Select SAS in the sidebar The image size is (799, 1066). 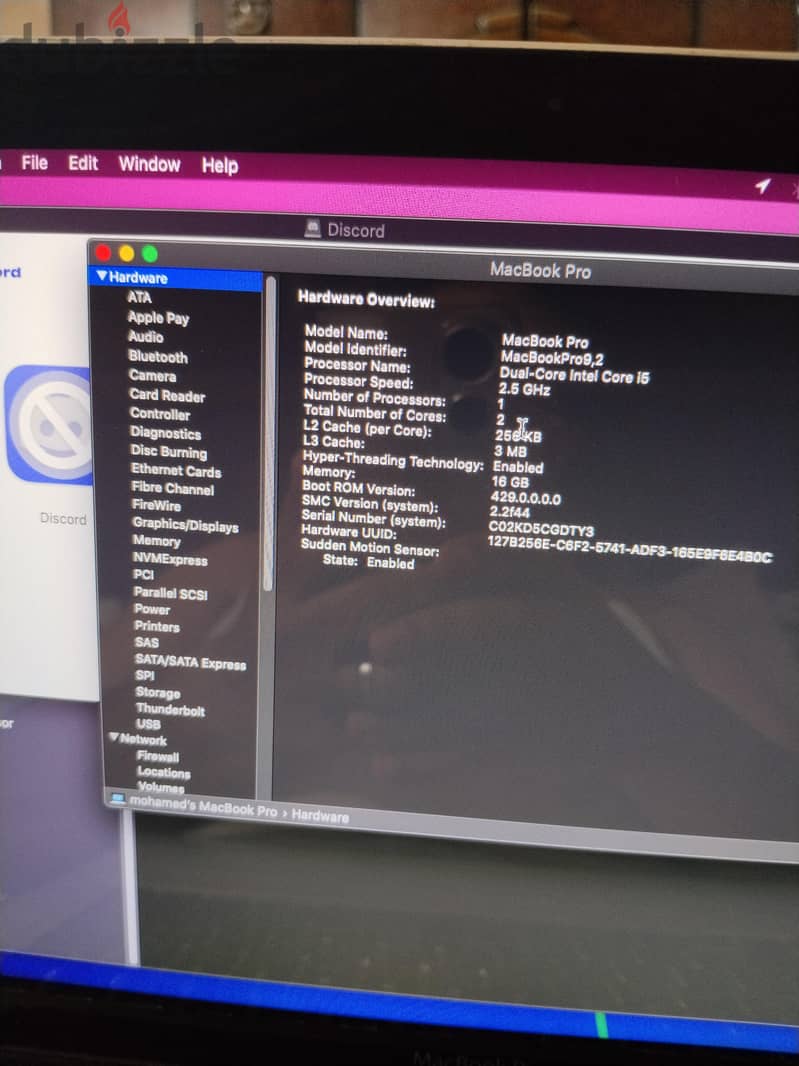tap(147, 642)
